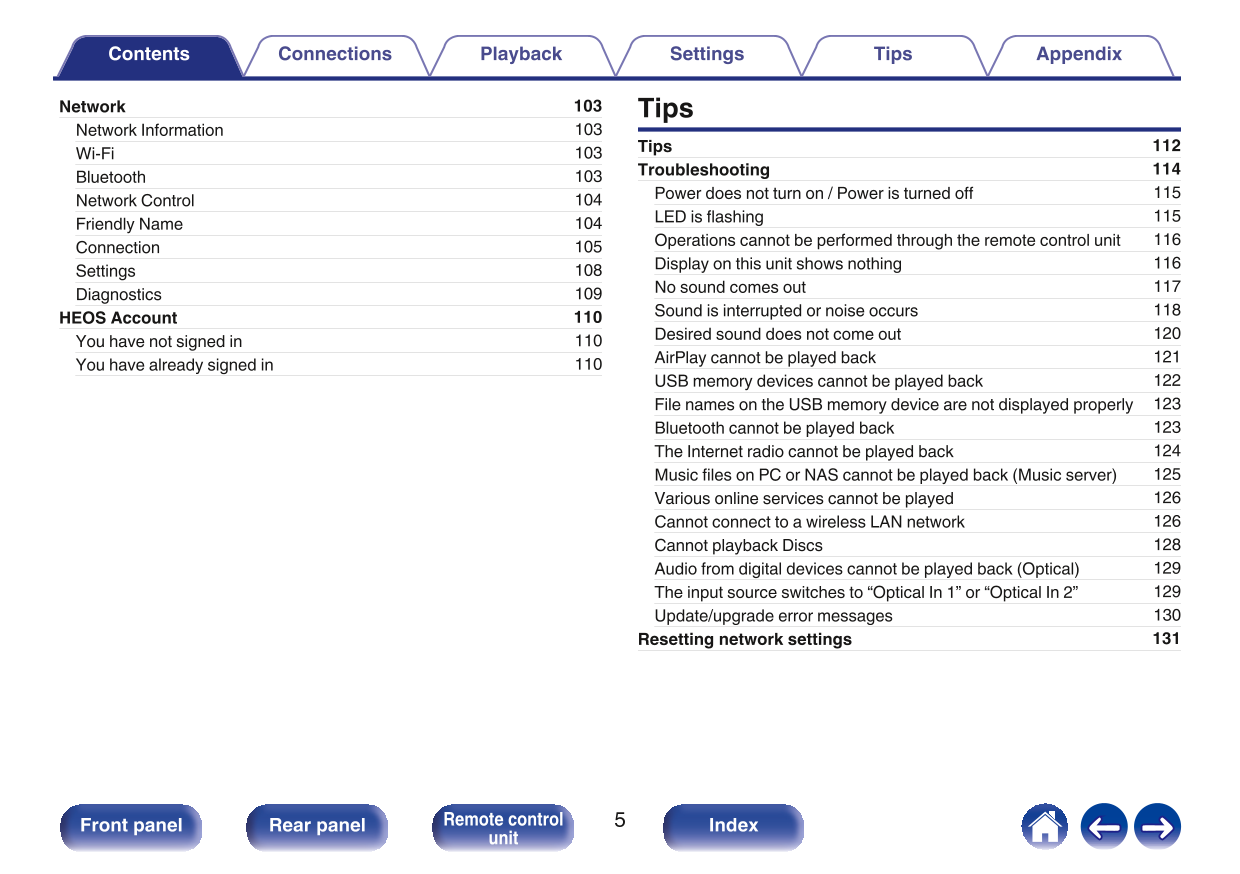The width and height of the screenshot is (1240, 874).
Task: Go to previous page with left arrow
Action: tap(1103, 827)
